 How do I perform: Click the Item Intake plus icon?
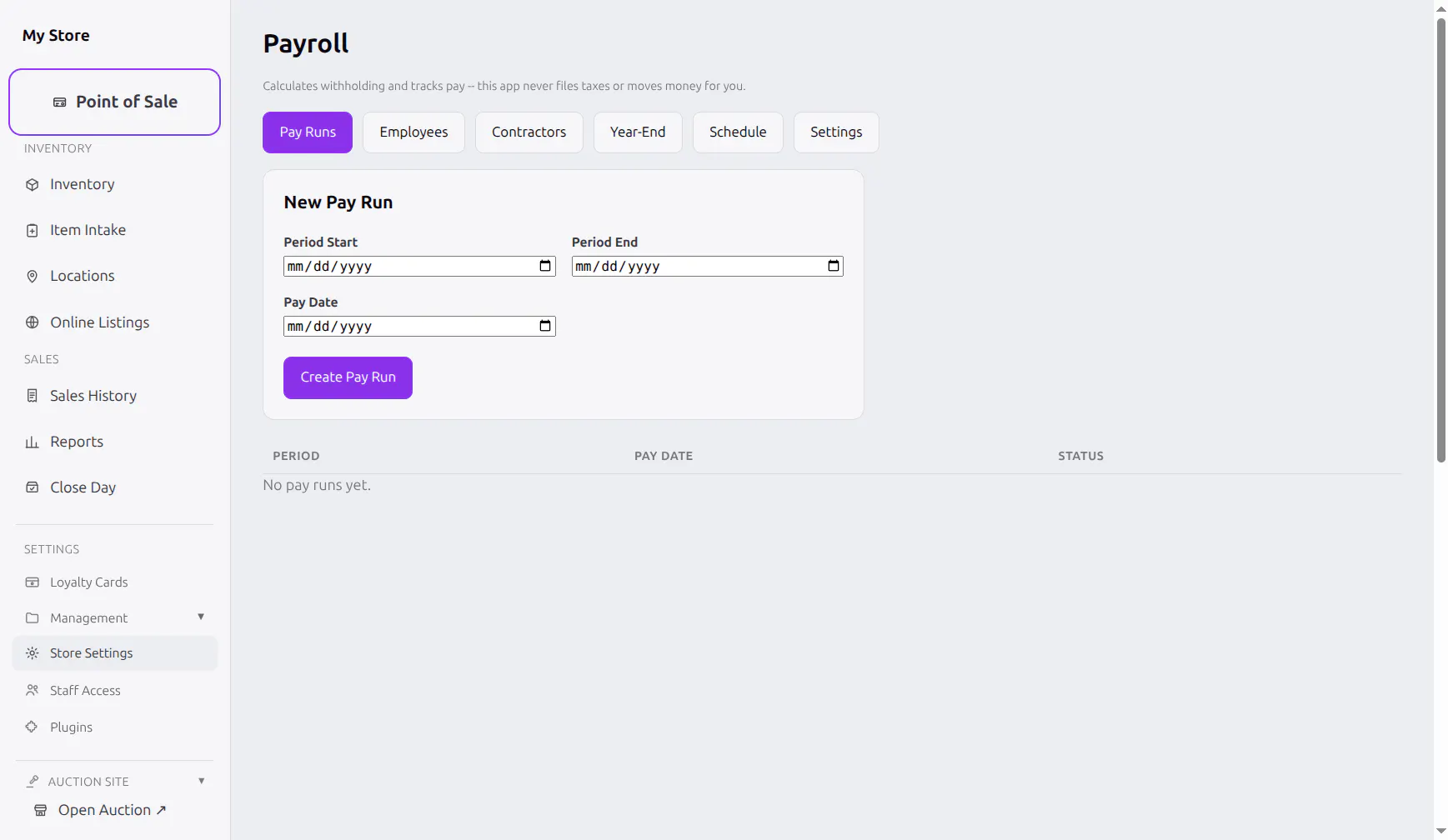click(x=32, y=231)
